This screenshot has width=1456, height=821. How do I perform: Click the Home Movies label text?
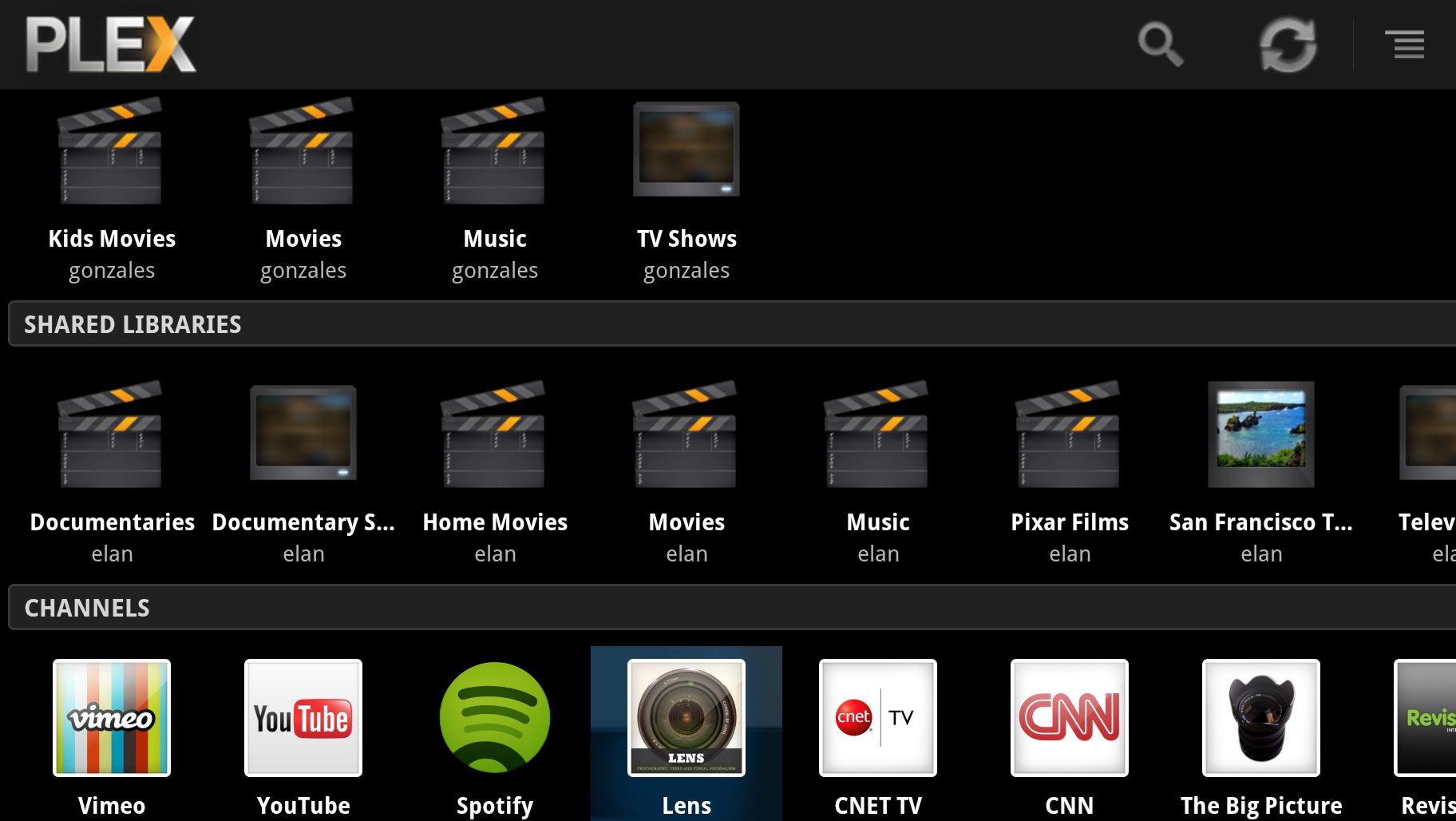coord(495,522)
